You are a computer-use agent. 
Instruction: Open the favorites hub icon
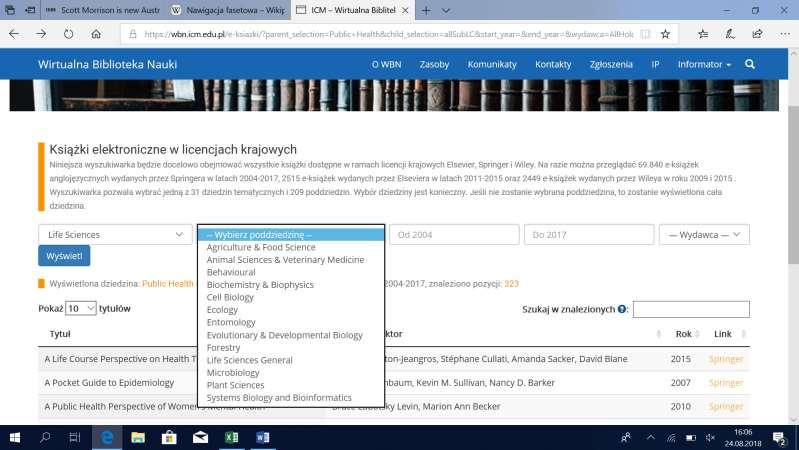pos(703,34)
